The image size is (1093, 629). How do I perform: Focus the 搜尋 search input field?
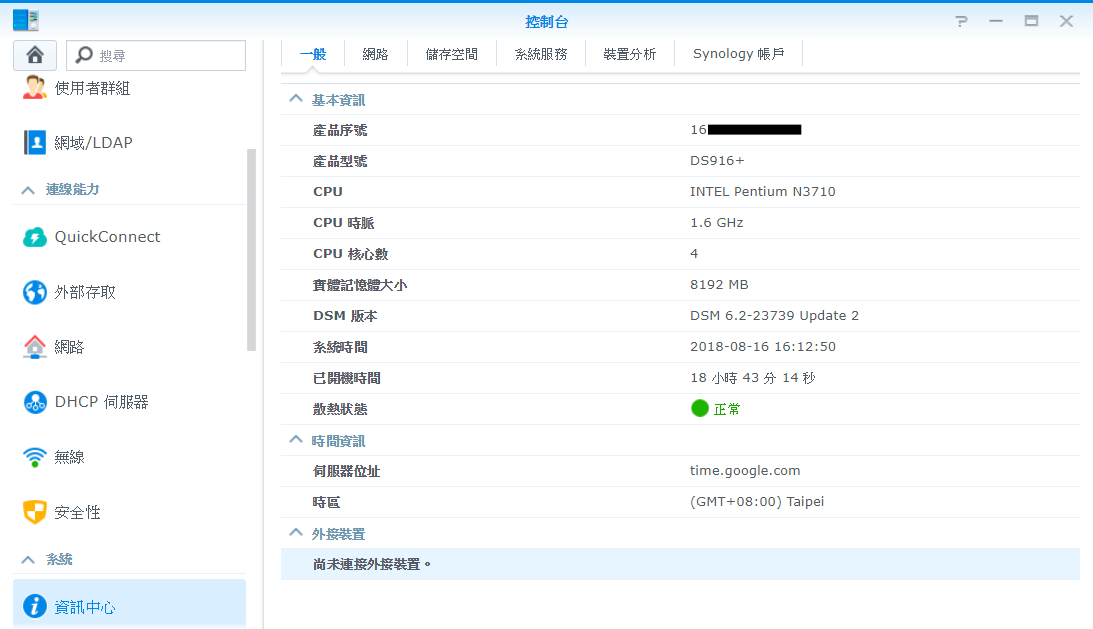tap(156, 55)
